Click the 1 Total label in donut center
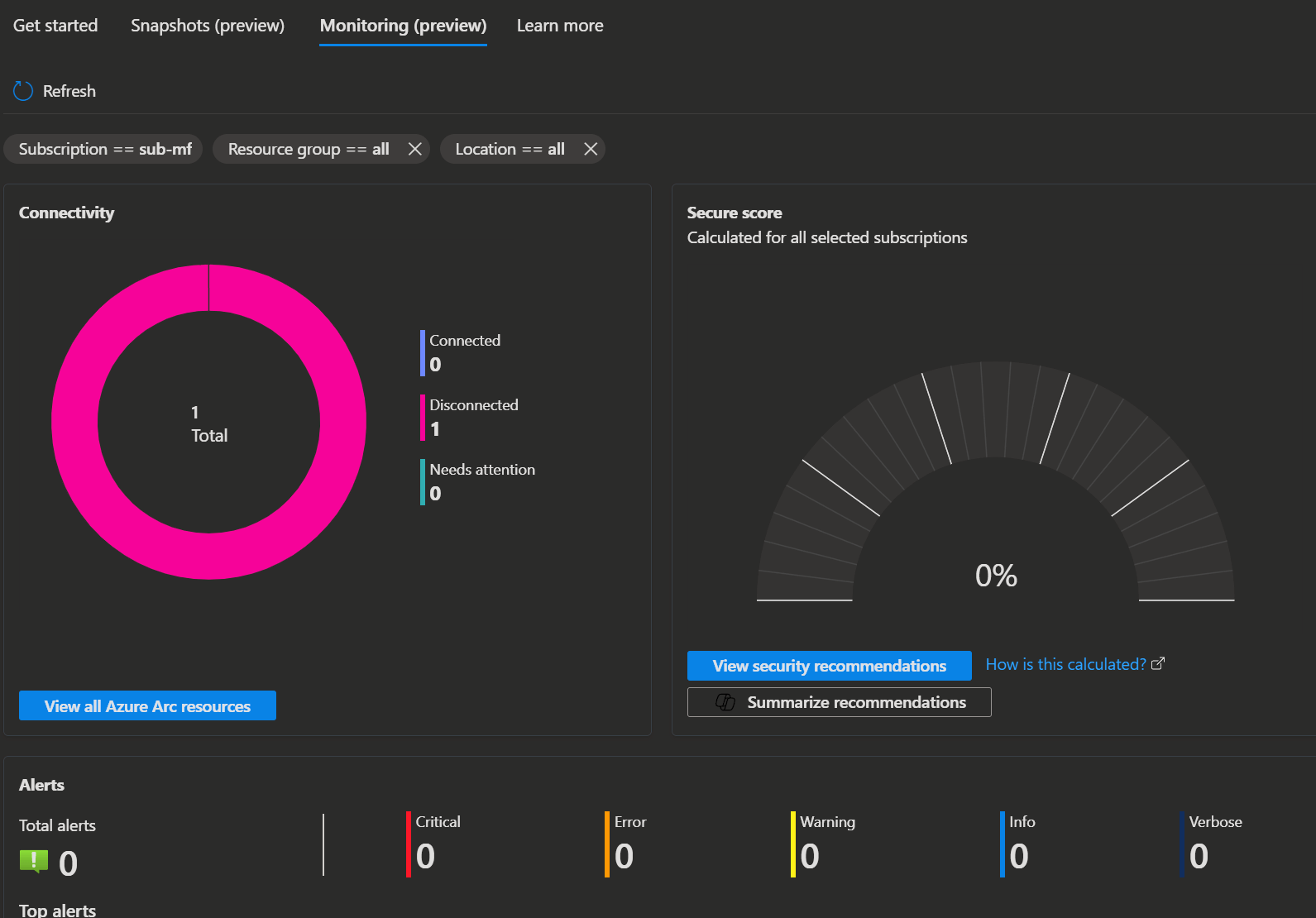1316x918 pixels. [x=209, y=423]
